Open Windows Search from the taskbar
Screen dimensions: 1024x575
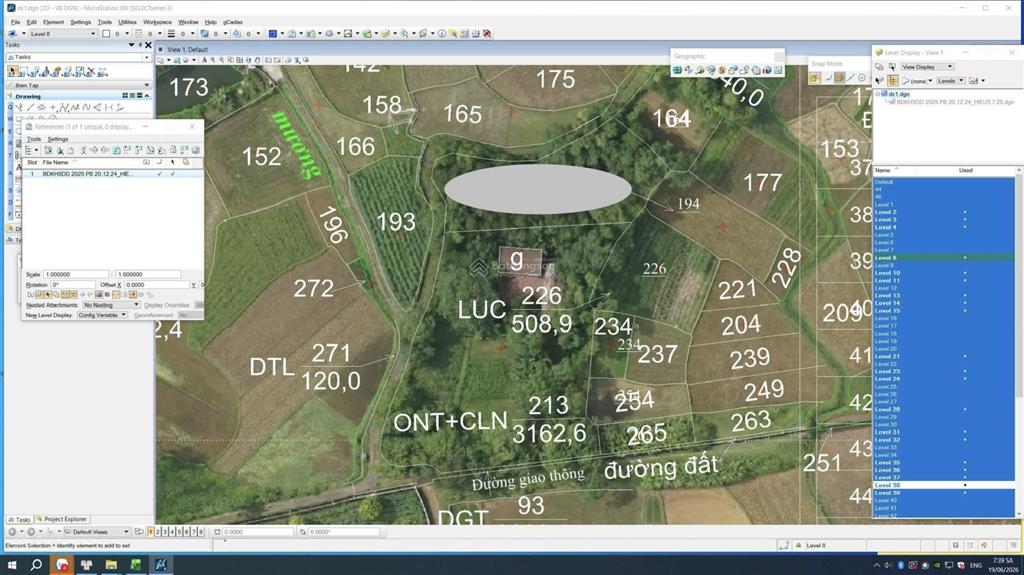37,565
